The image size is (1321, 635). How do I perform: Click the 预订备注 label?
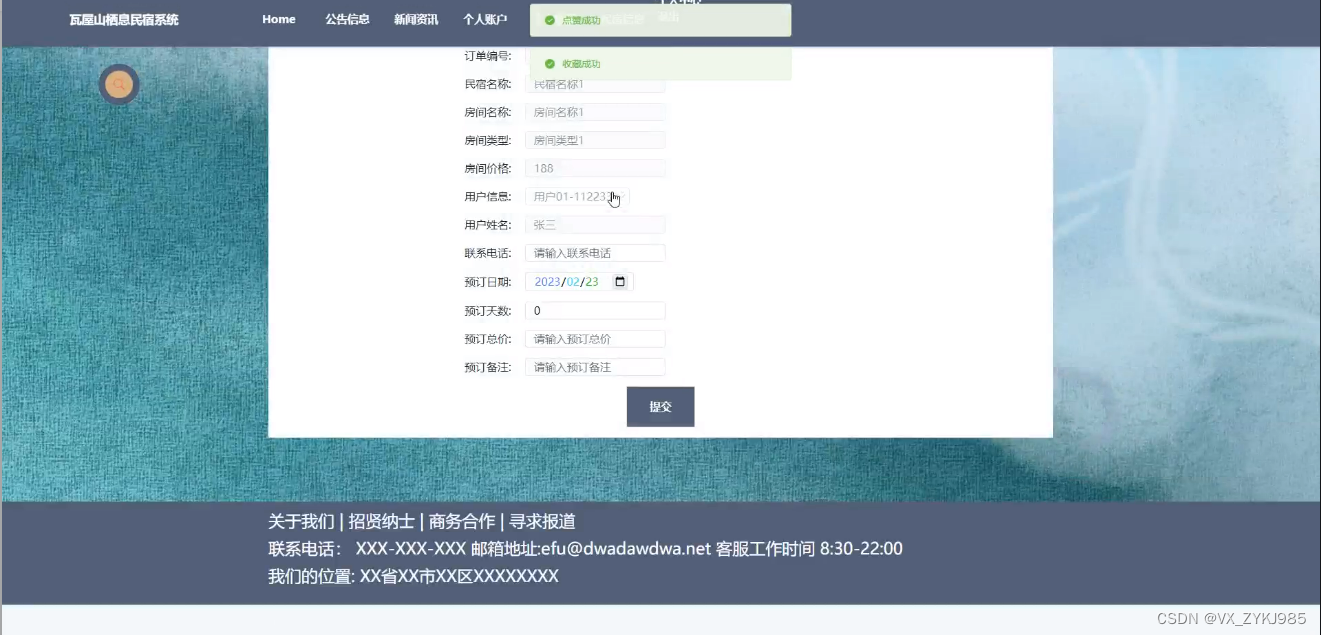tap(488, 367)
